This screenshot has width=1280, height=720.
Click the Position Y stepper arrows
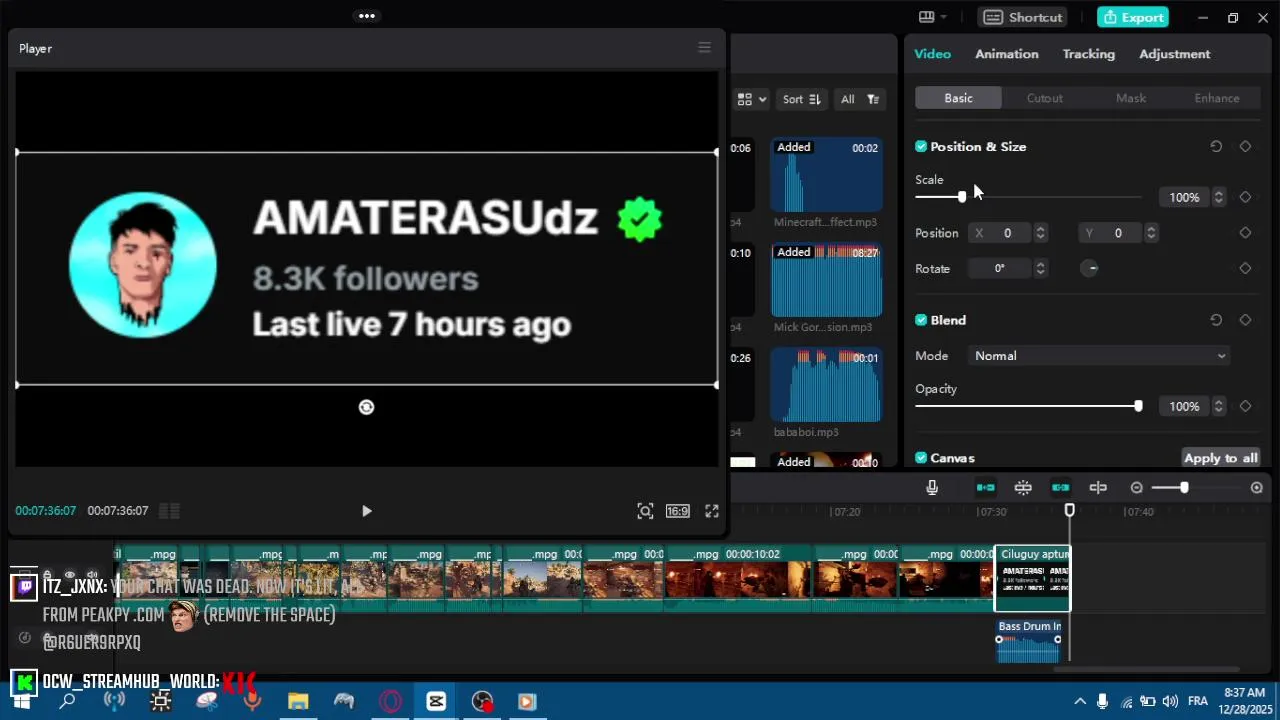pos(1151,233)
